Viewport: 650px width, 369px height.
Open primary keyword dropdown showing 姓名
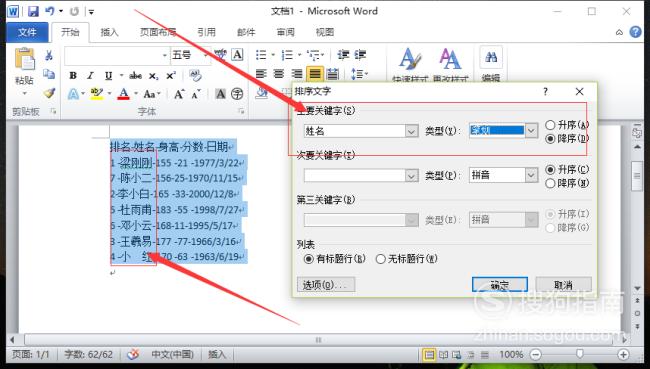(x=411, y=131)
